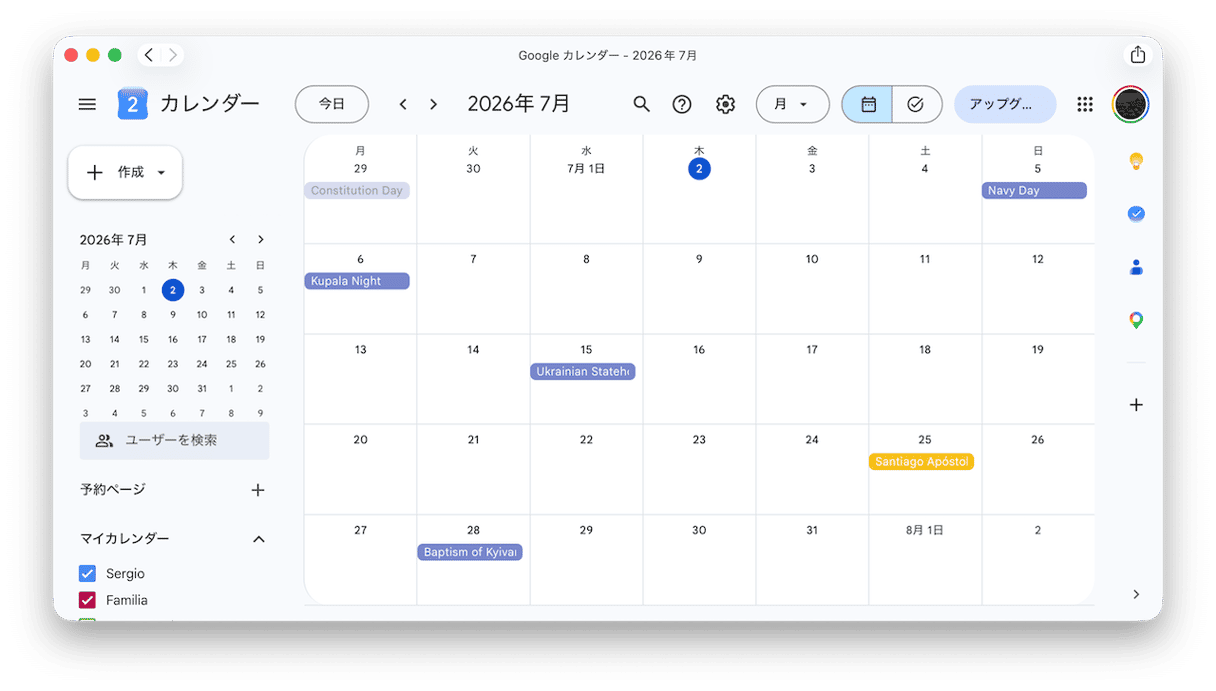Click day 19 in main calendar grid

click(1038, 349)
